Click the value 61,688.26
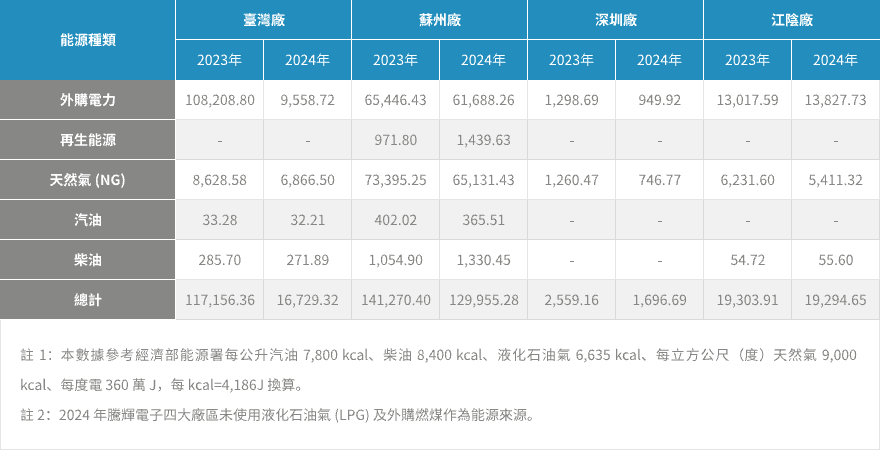The image size is (880, 450). pos(484,100)
